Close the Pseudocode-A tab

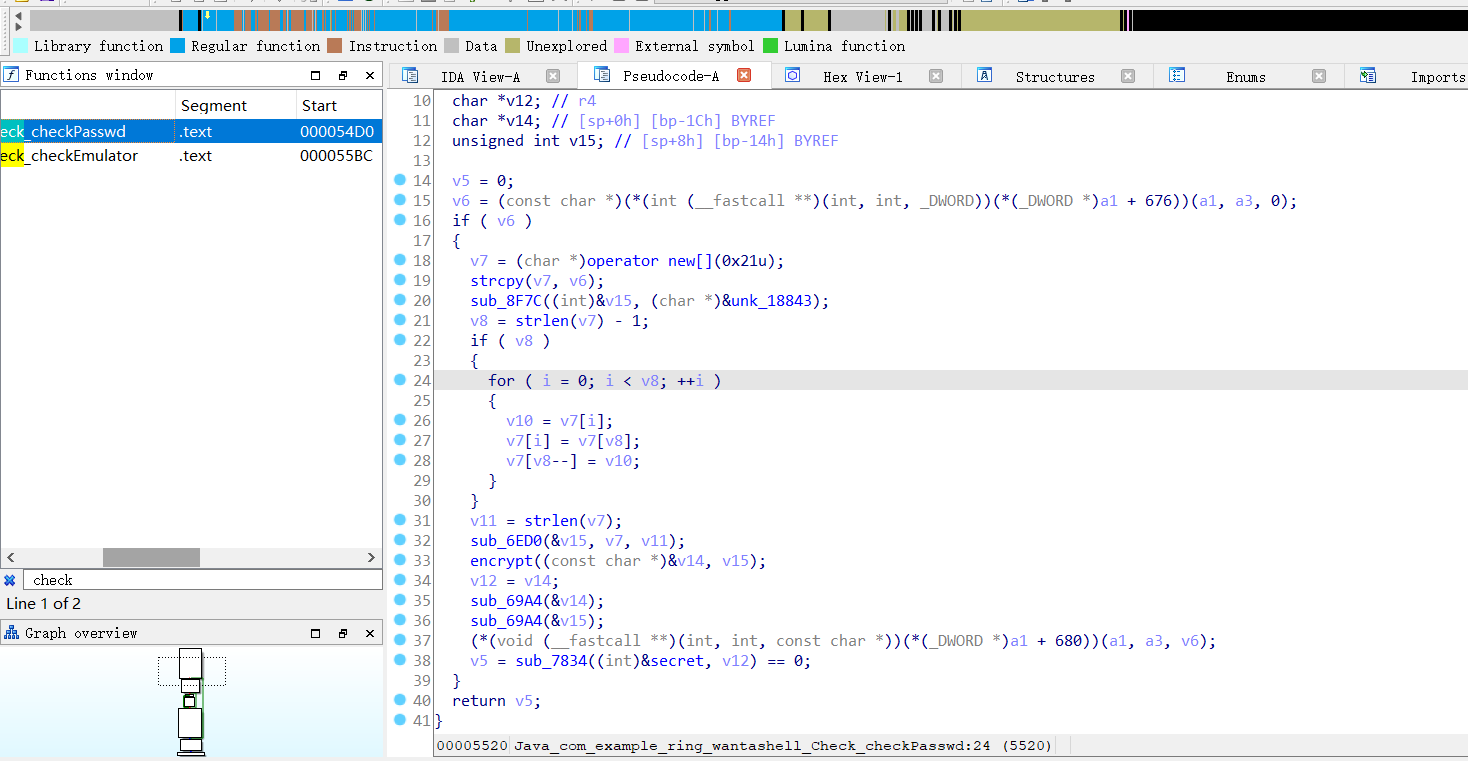coord(744,75)
